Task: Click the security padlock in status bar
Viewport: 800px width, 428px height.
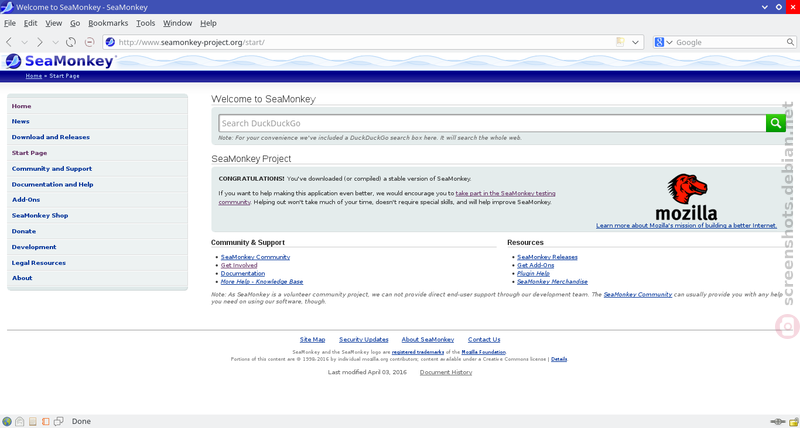Action: pyautogui.click(x=793, y=421)
